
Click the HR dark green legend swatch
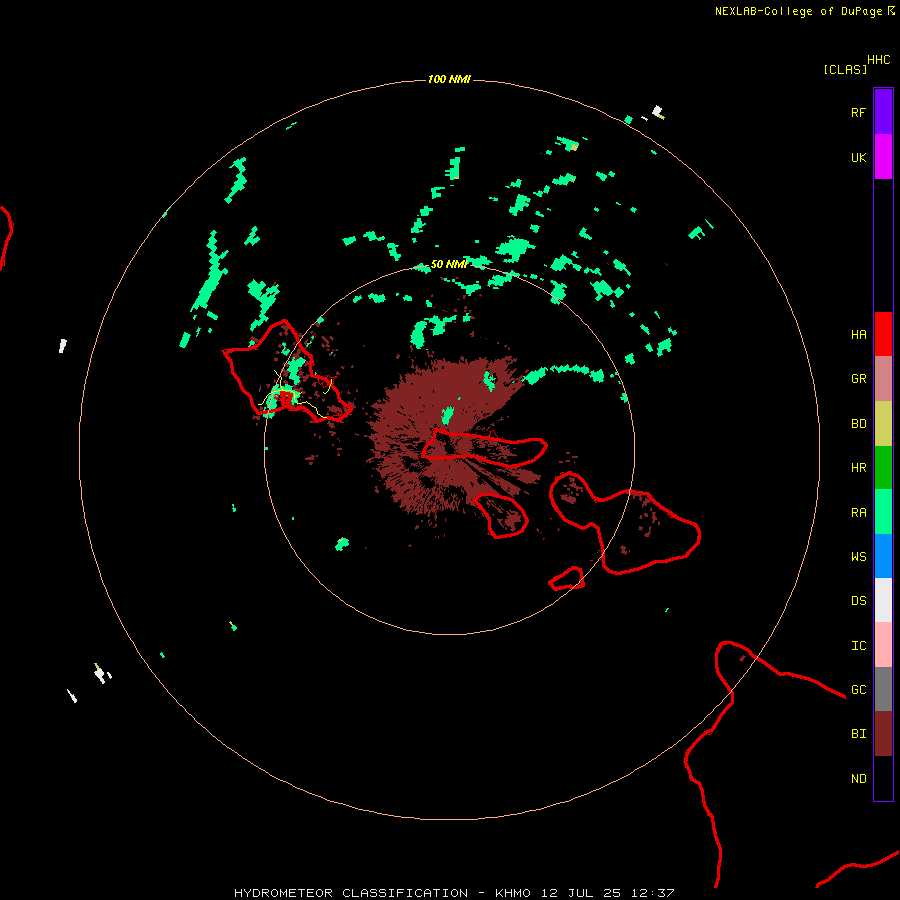[x=883, y=467]
